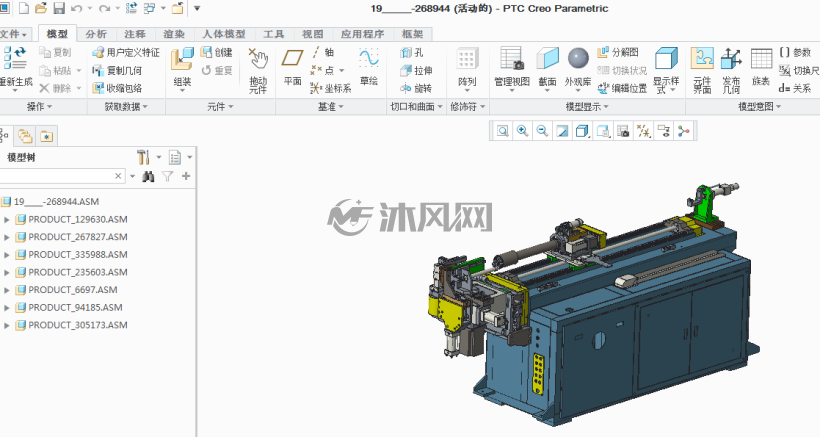
Task: Click Edit Position (编辑位置)
Action: pyautogui.click(x=622, y=88)
